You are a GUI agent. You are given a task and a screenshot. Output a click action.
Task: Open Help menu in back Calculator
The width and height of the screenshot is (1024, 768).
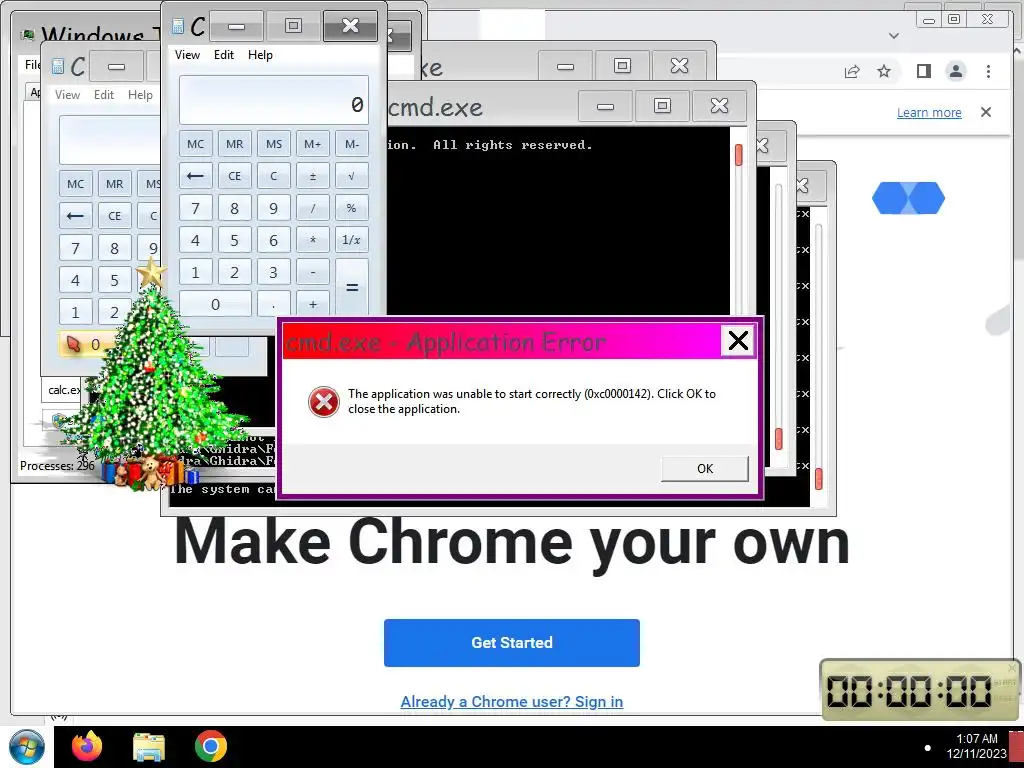[x=140, y=95]
